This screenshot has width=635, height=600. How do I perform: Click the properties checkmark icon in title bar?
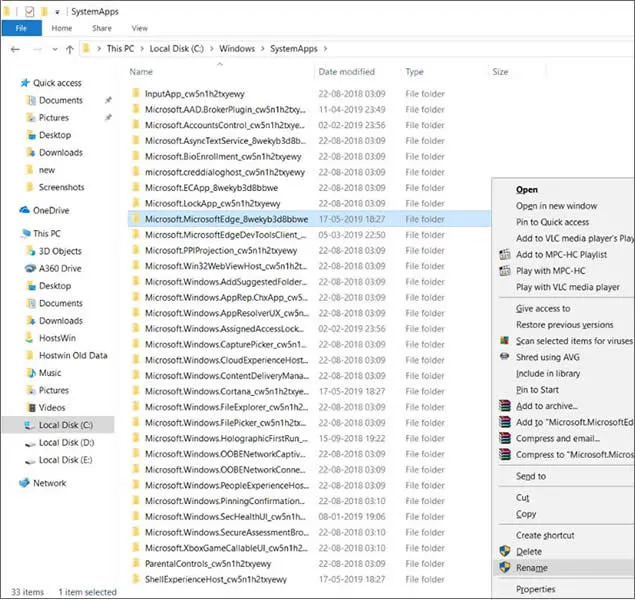[x=29, y=11]
